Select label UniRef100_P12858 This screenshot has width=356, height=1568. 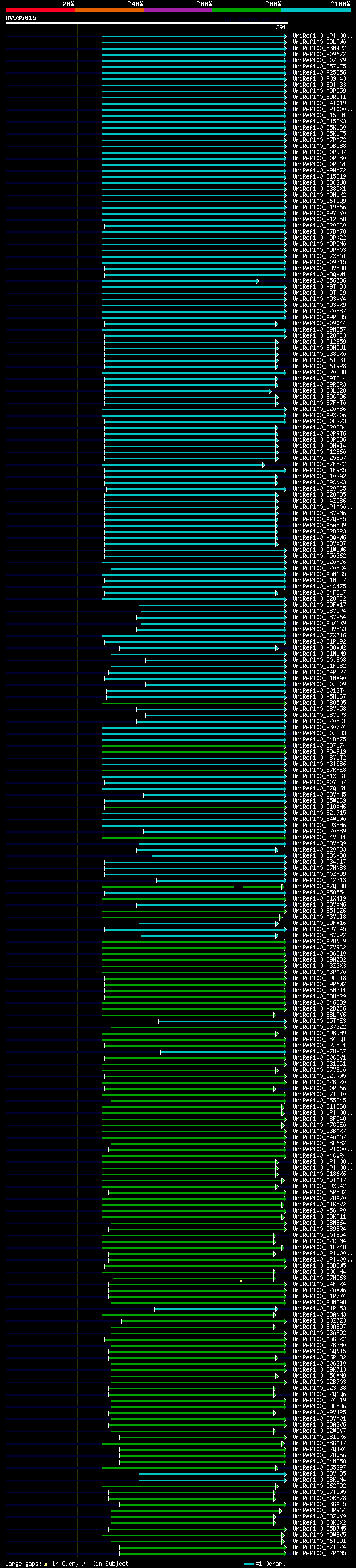[x=319, y=219]
